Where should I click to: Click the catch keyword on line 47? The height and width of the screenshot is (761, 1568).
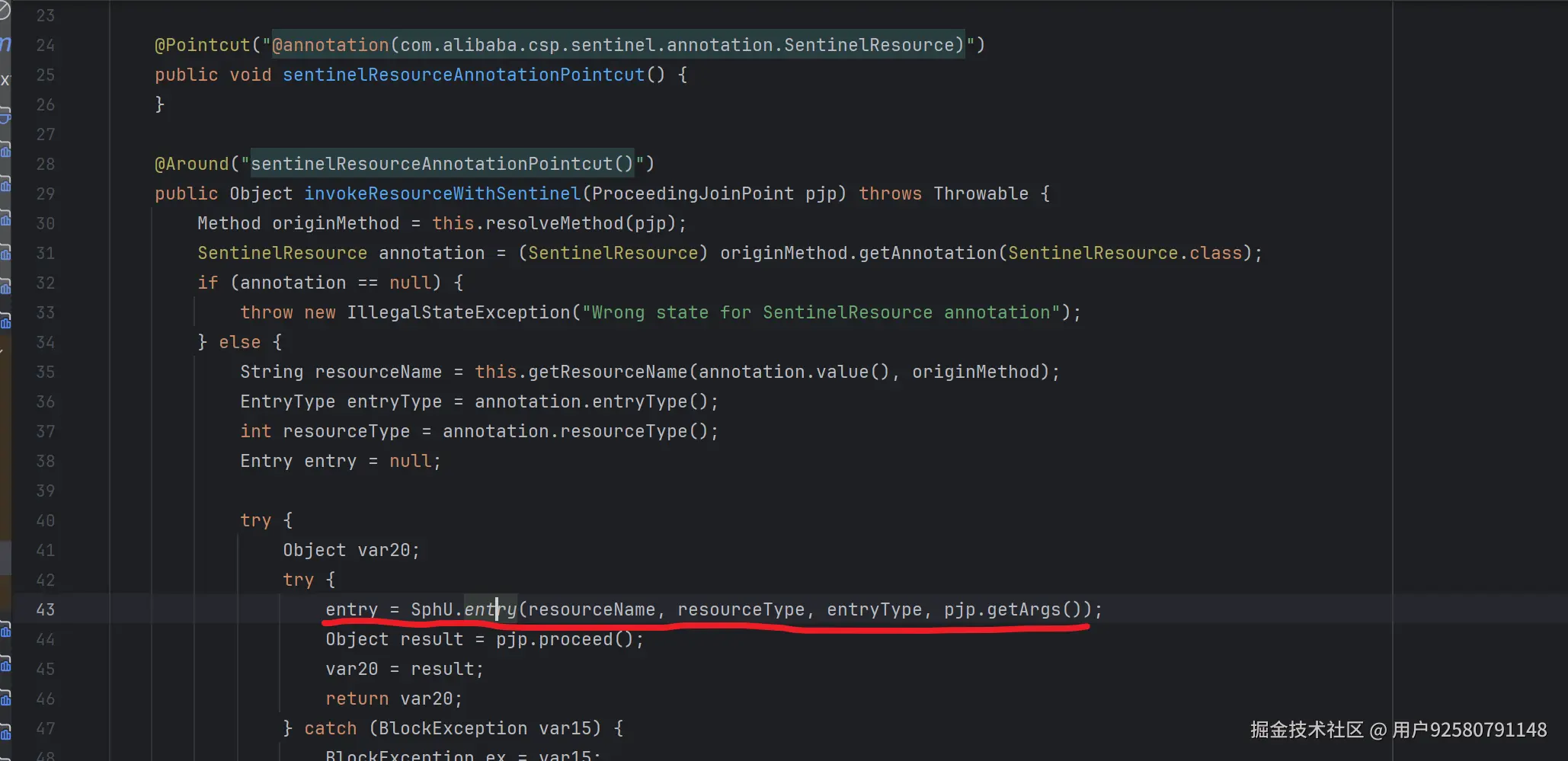point(331,728)
